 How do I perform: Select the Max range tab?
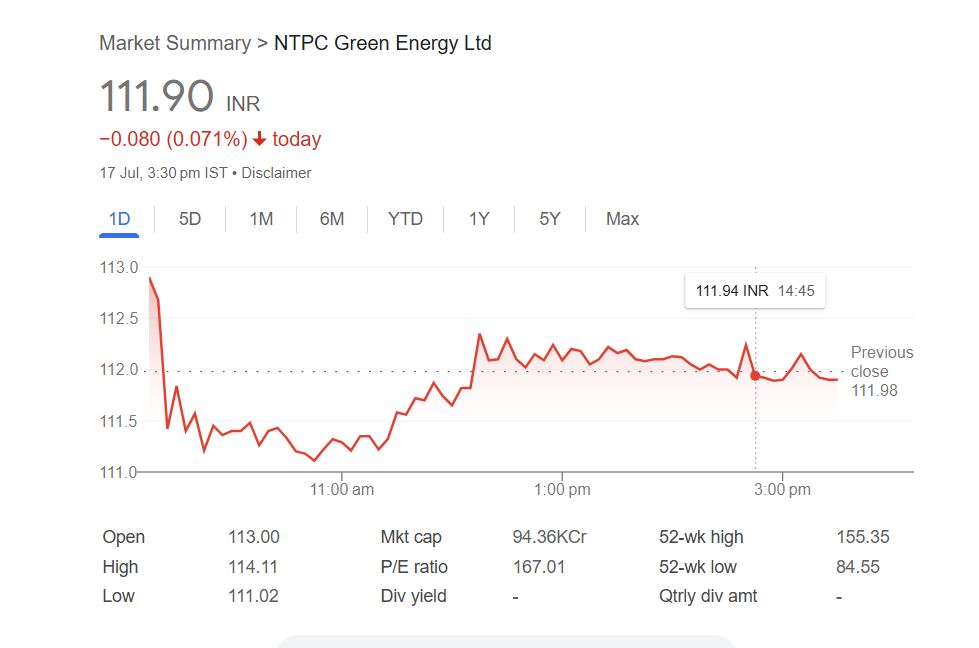[622, 219]
